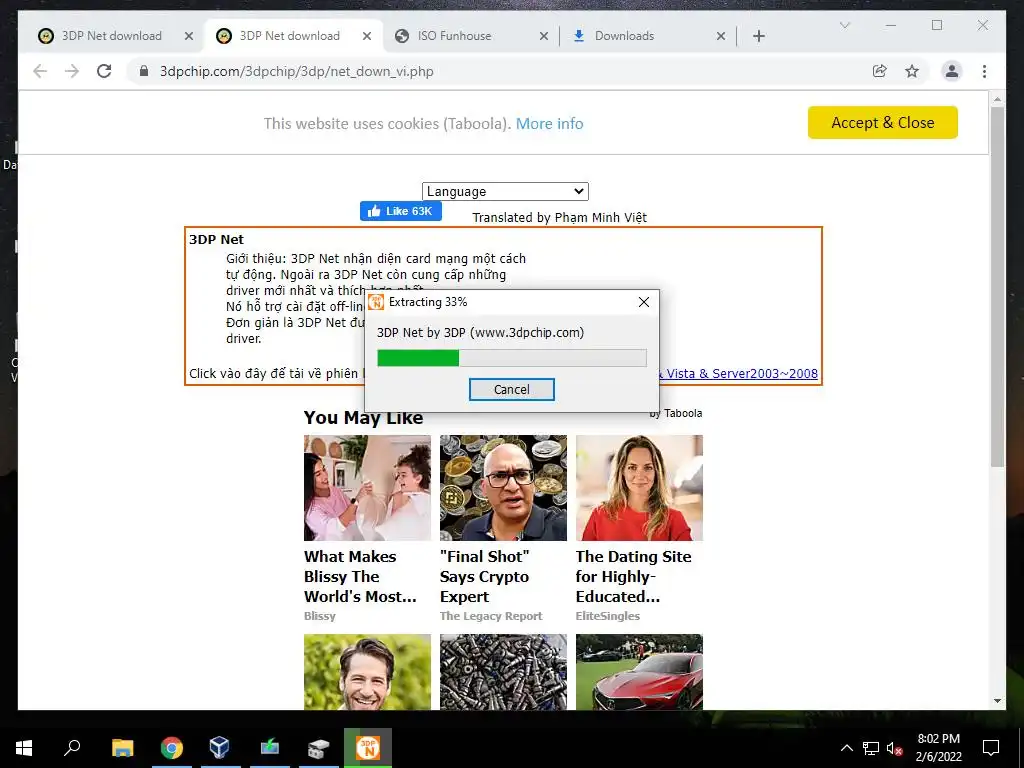Reload the current page
This screenshot has width=1024, height=768.
pos(104,71)
